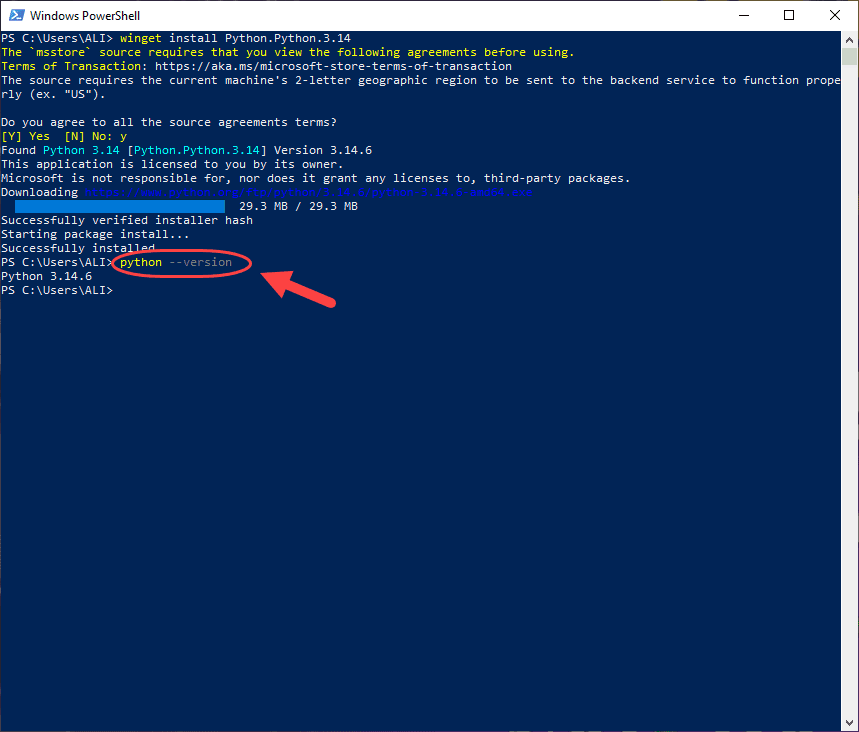Click the Python 3.14.6 output line

click(47, 277)
